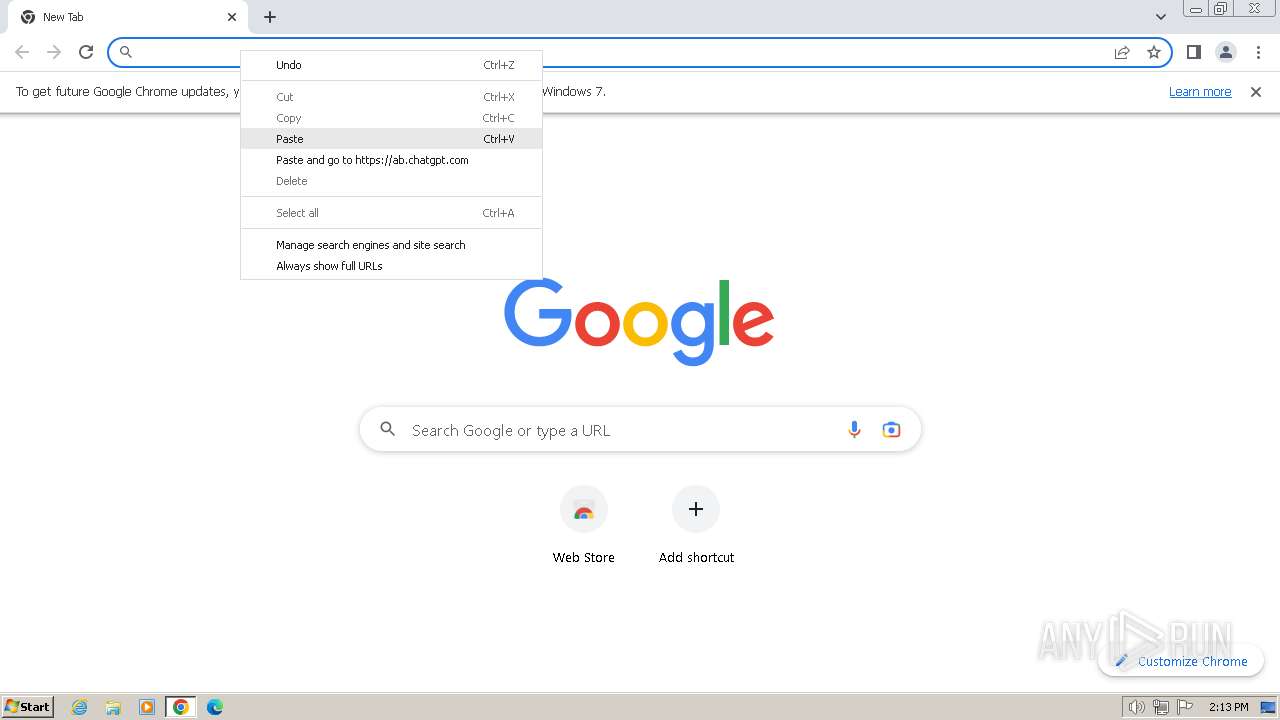Start voice search with microphone icon

854,430
